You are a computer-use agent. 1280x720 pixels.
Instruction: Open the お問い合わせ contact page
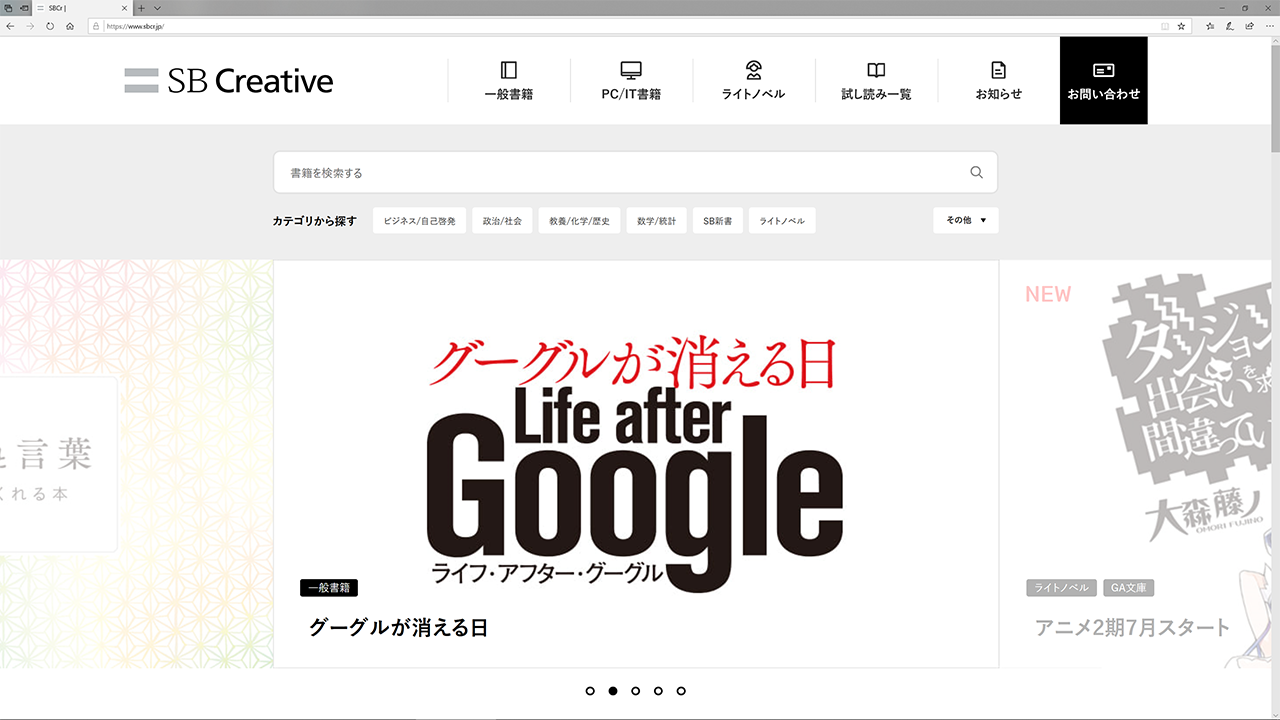pyautogui.click(x=1103, y=81)
